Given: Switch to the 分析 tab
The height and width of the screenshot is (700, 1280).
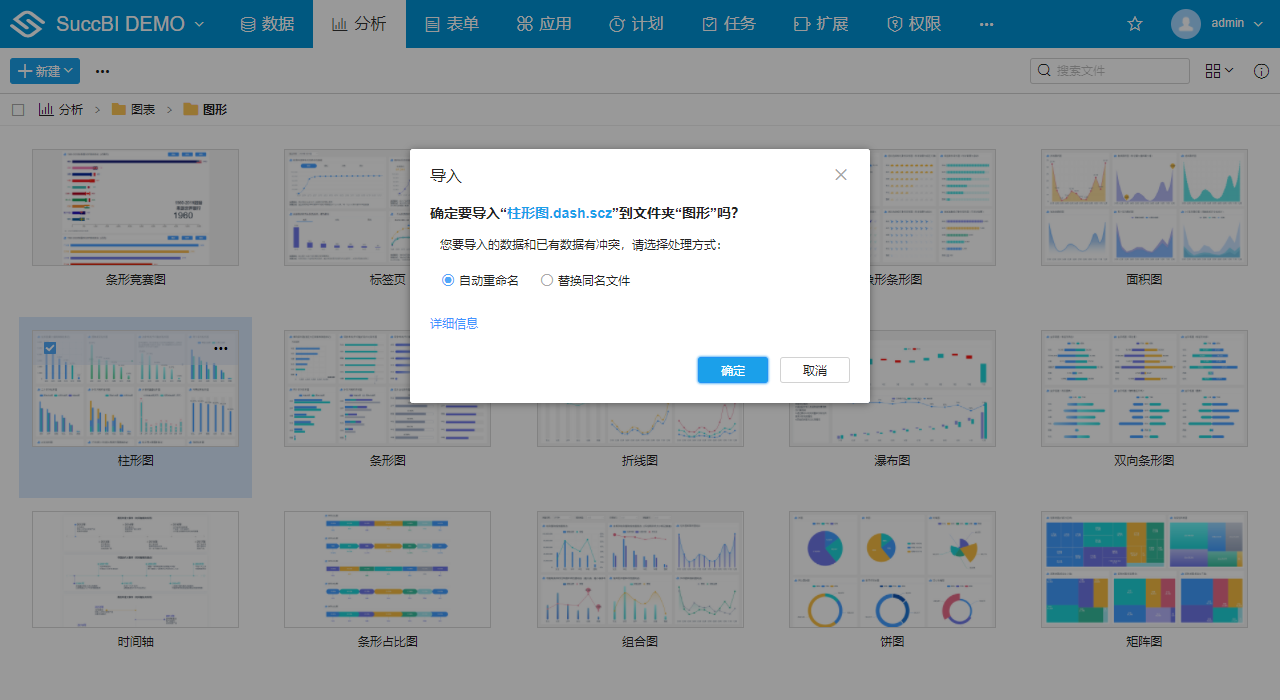Looking at the screenshot, I should pyautogui.click(x=359, y=23).
